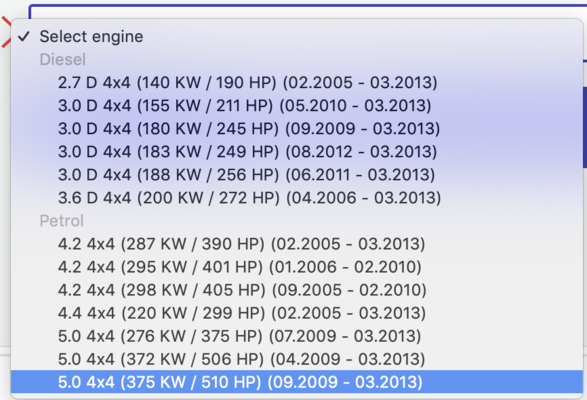Click the Diesel group header
This screenshot has height=400, width=587.
tap(63, 60)
